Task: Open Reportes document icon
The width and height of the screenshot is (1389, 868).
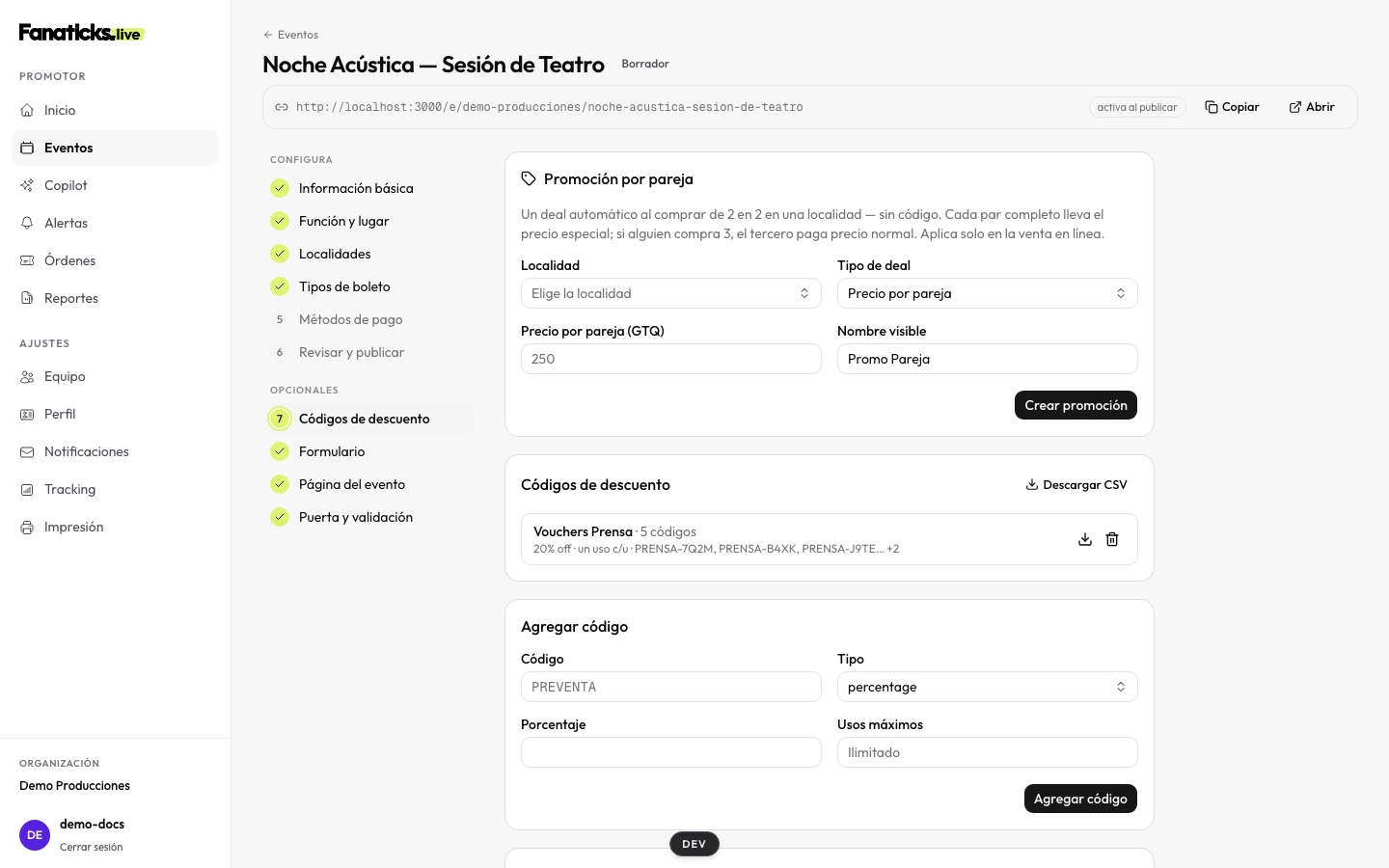Action: point(27,298)
